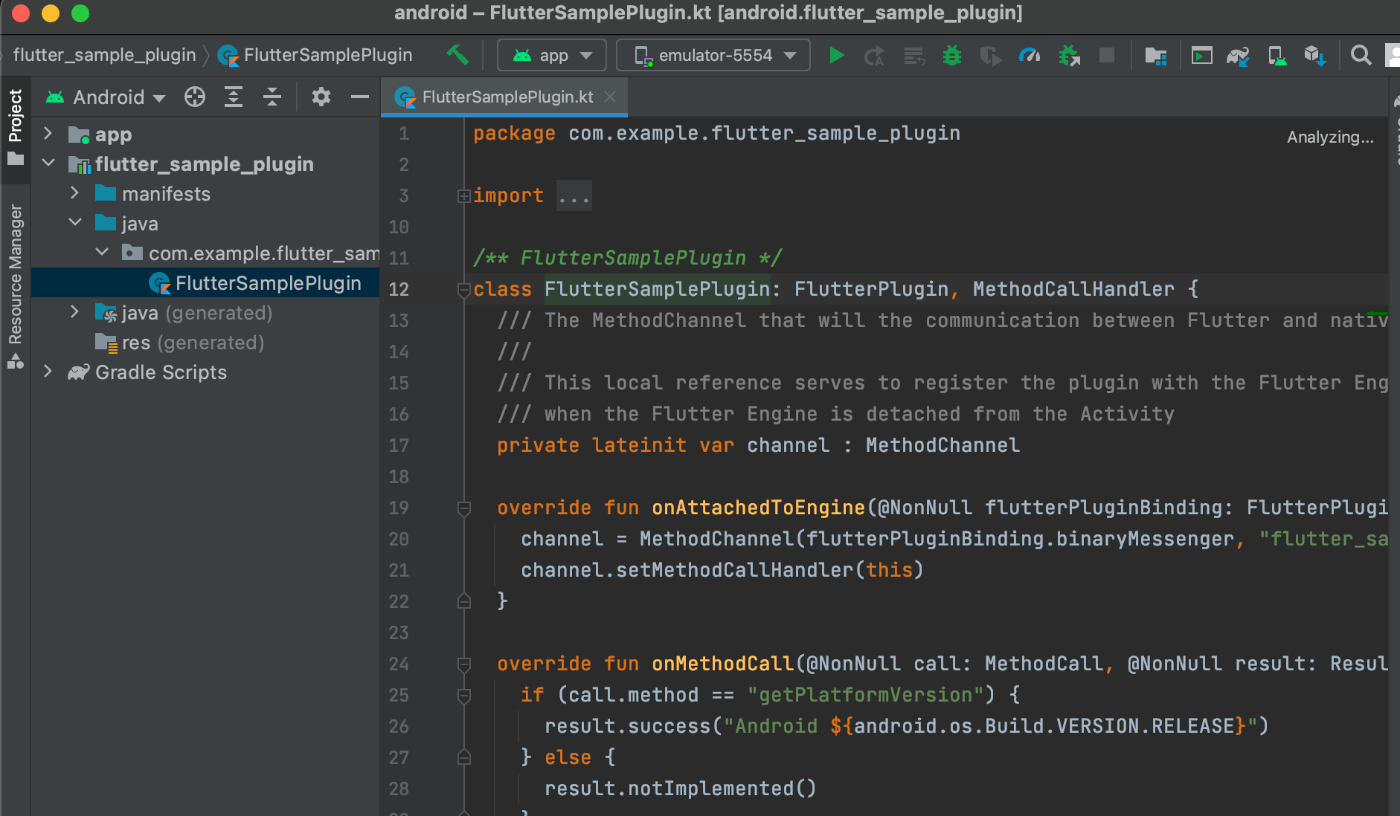Screen dimensions: 1400x816
Task: Click result.notImplemented() on line 28
Action: (680, 789)
